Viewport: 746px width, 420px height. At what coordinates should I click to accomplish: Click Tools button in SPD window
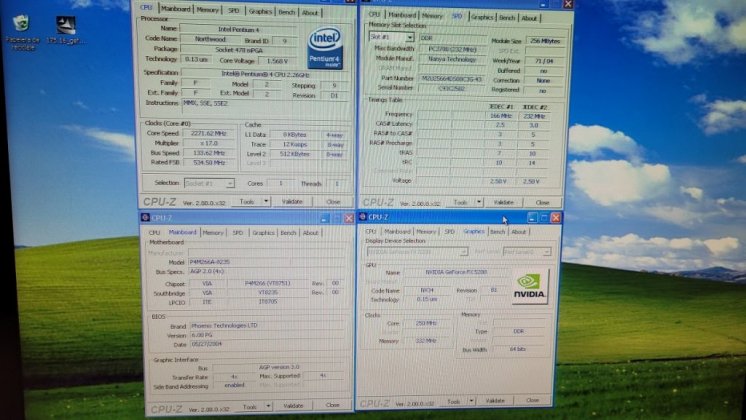click(460, 202)
